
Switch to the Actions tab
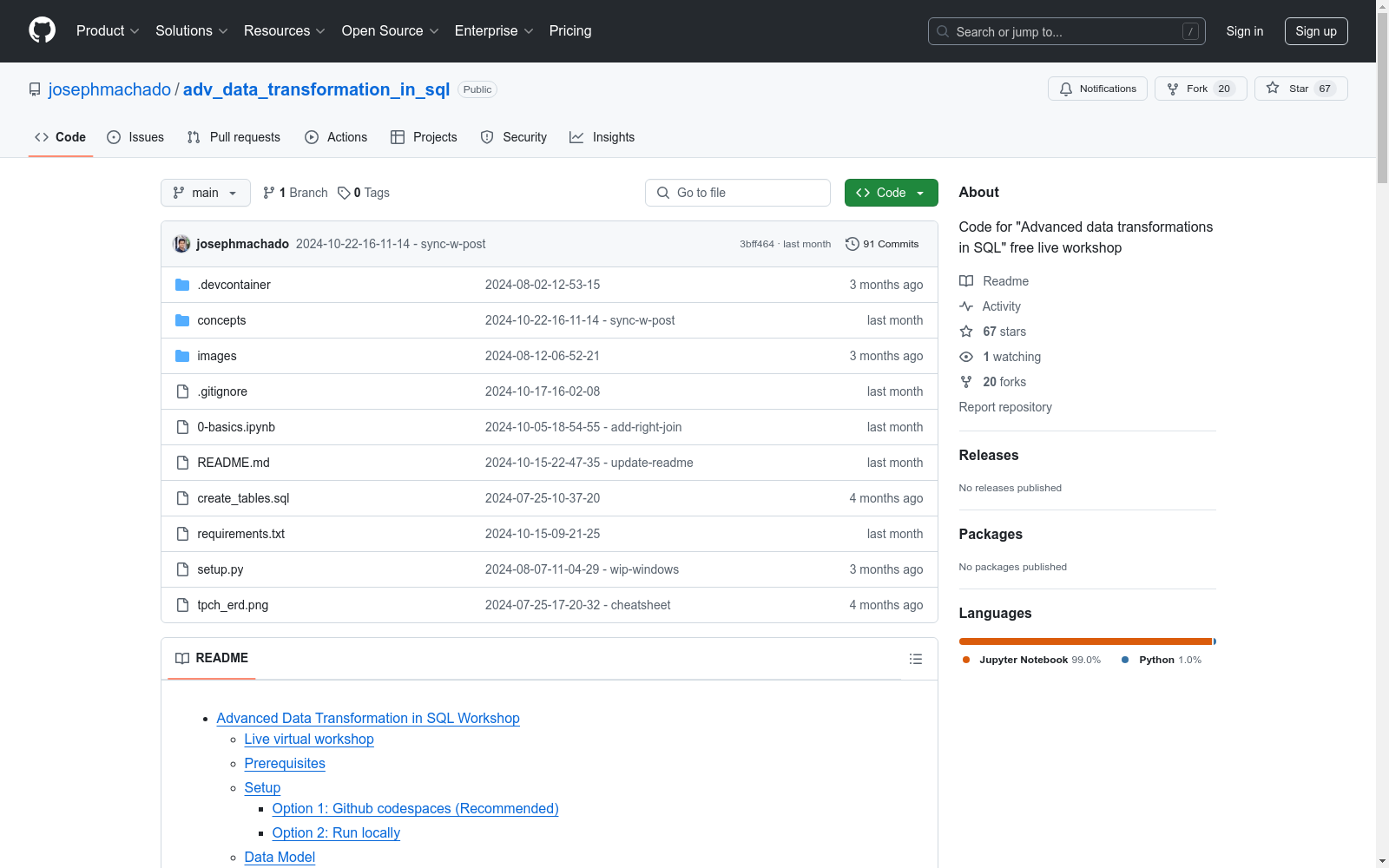click(336, 137)
